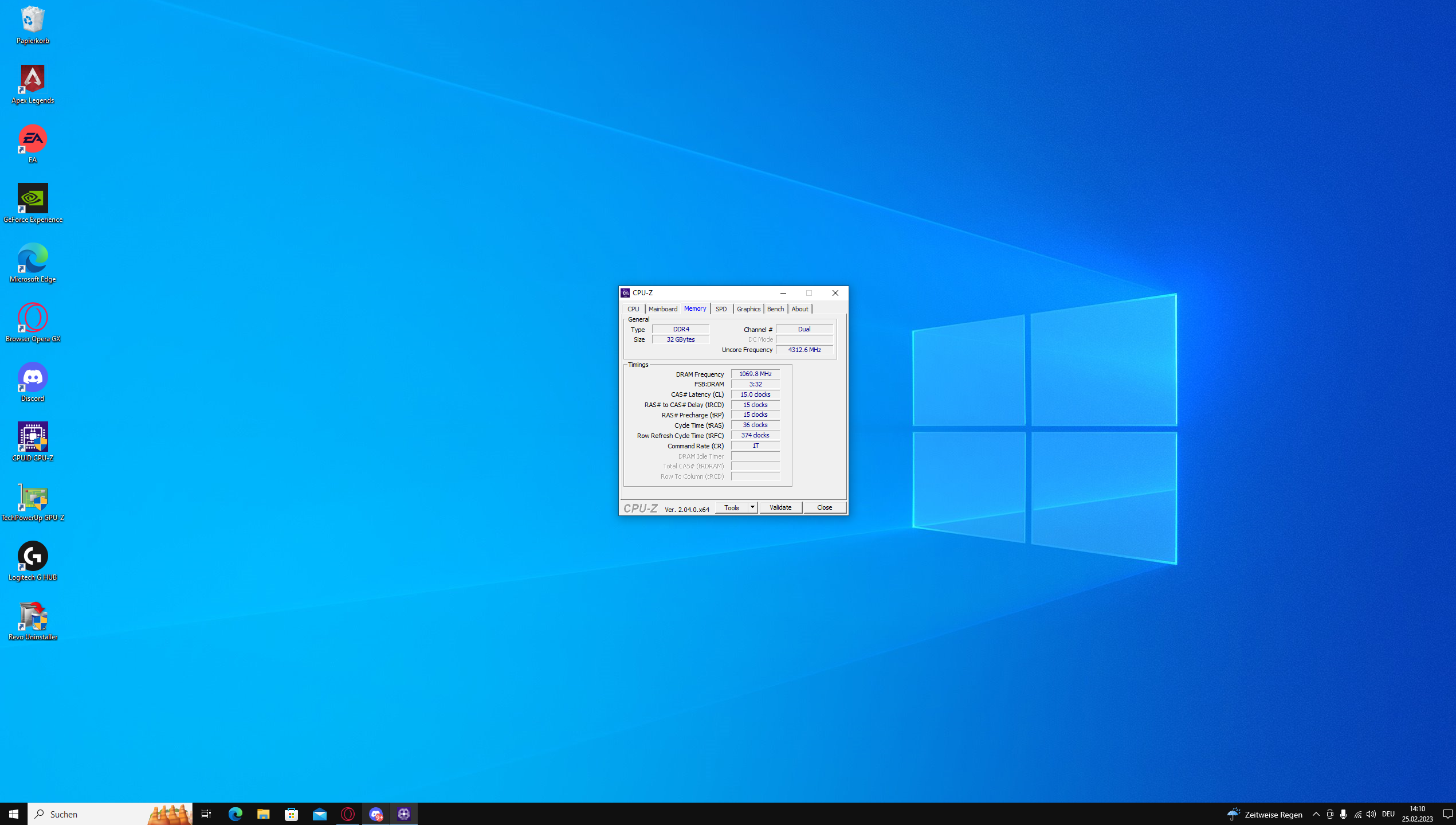The width and height of the screenshot is (1456, 825).
Task: Open the volume control in system tray
Action: [1371, 814]
